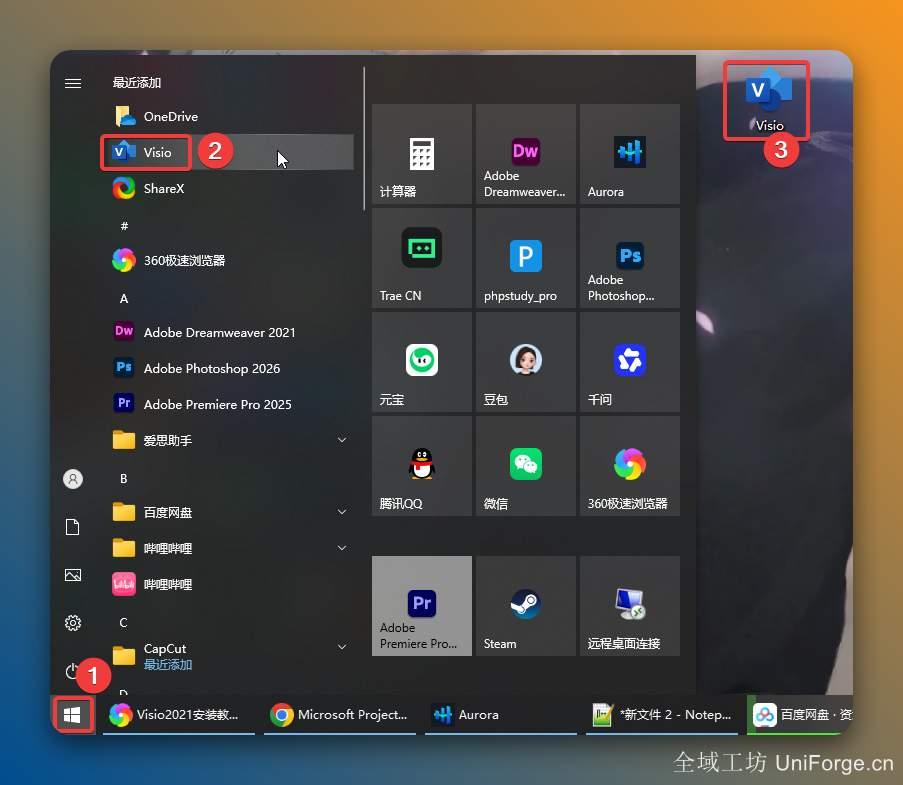
Task: Open 360极速浏览器 in the app list
Action: pos(227,260)
